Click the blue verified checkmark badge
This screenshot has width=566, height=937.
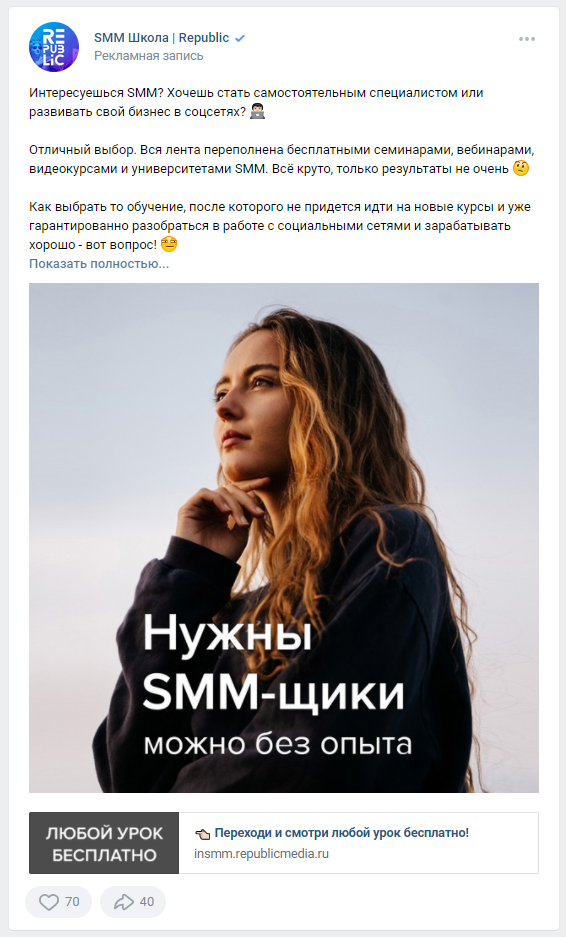tap(240, 38)
